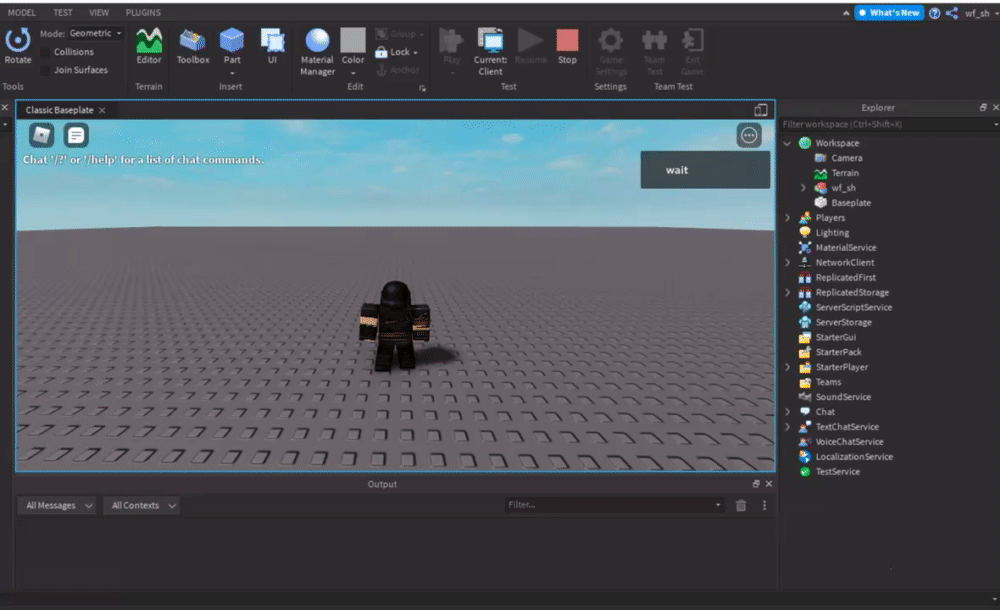Enable the Collisions checkbox
Image resolution: width=1000 pixels, height=610 pixels.
(x=45, y=52)
